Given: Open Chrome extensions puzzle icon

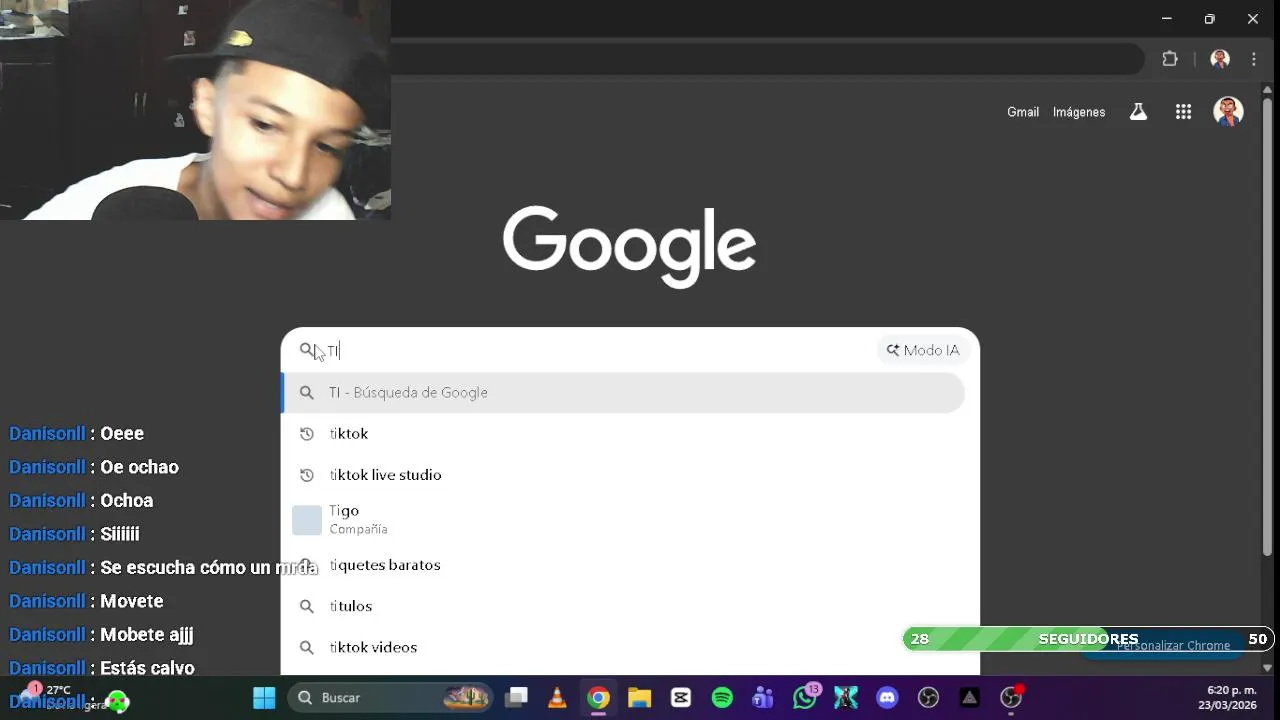Looking at the screenshot, I should click(1170, 59).
